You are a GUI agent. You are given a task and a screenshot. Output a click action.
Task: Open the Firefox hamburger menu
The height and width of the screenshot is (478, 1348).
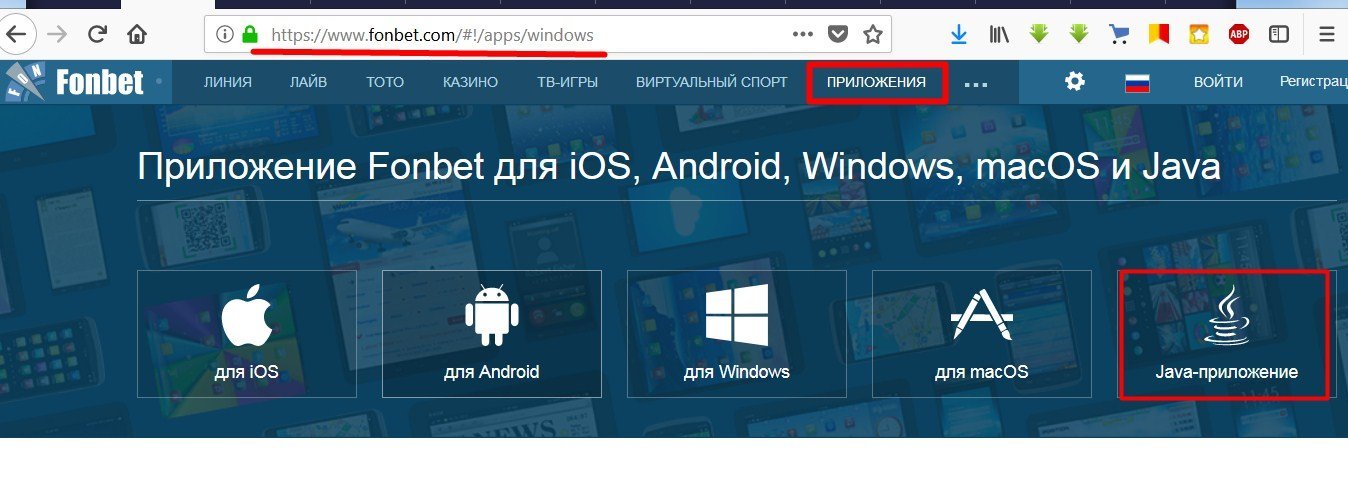pos(1327,35)
